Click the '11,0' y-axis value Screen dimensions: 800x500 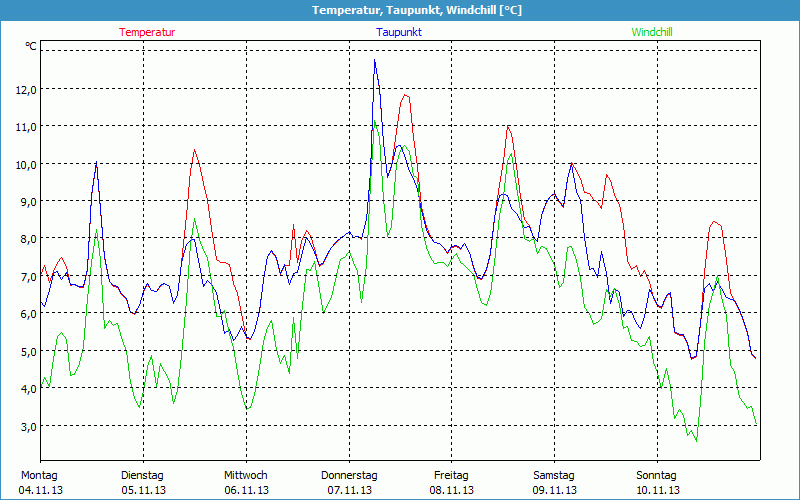pyautogui.click(x=26, y=127)
